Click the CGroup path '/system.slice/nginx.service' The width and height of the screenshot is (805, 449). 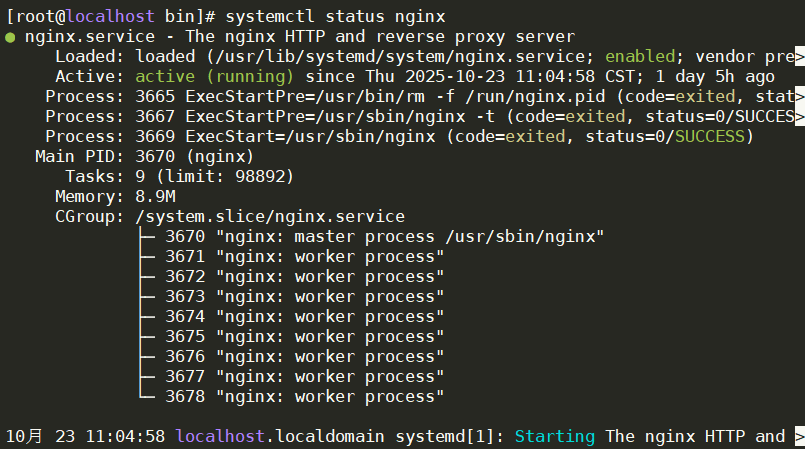coord(270,217)
